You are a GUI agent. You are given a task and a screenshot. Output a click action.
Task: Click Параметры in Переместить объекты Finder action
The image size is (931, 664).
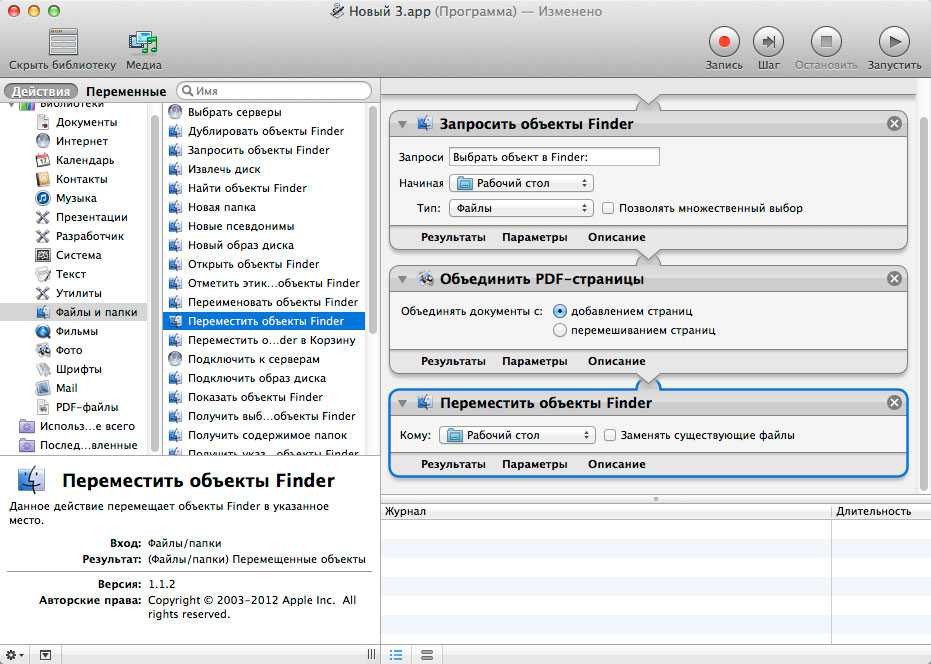point(534,465)
